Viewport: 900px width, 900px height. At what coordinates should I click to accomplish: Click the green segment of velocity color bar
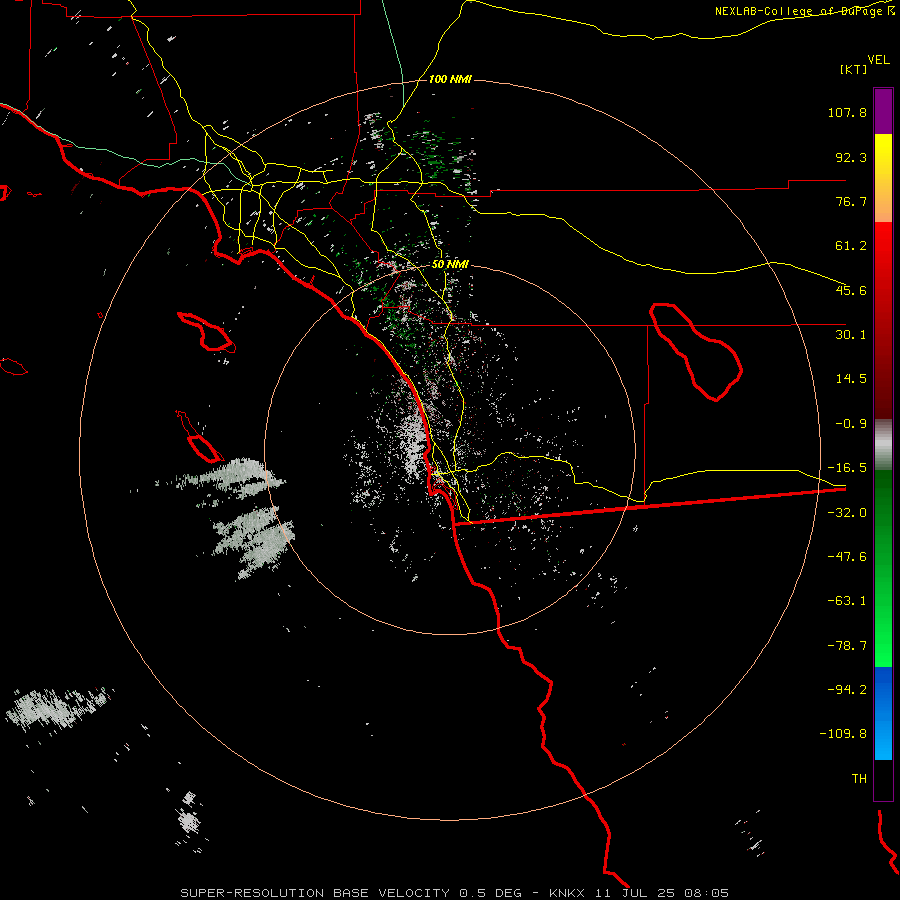[883, 568]
